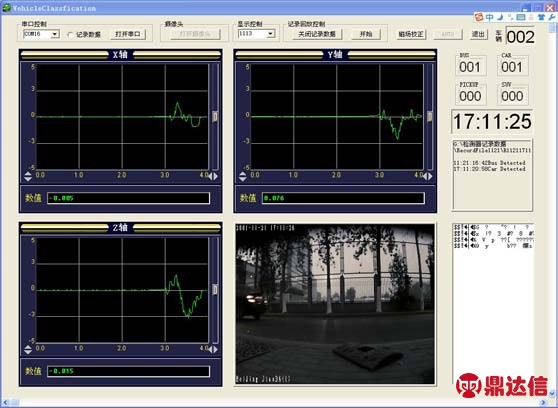
Task: Click the X轴 chart title header
Action: pyautogui.click(x=120, y=54)
